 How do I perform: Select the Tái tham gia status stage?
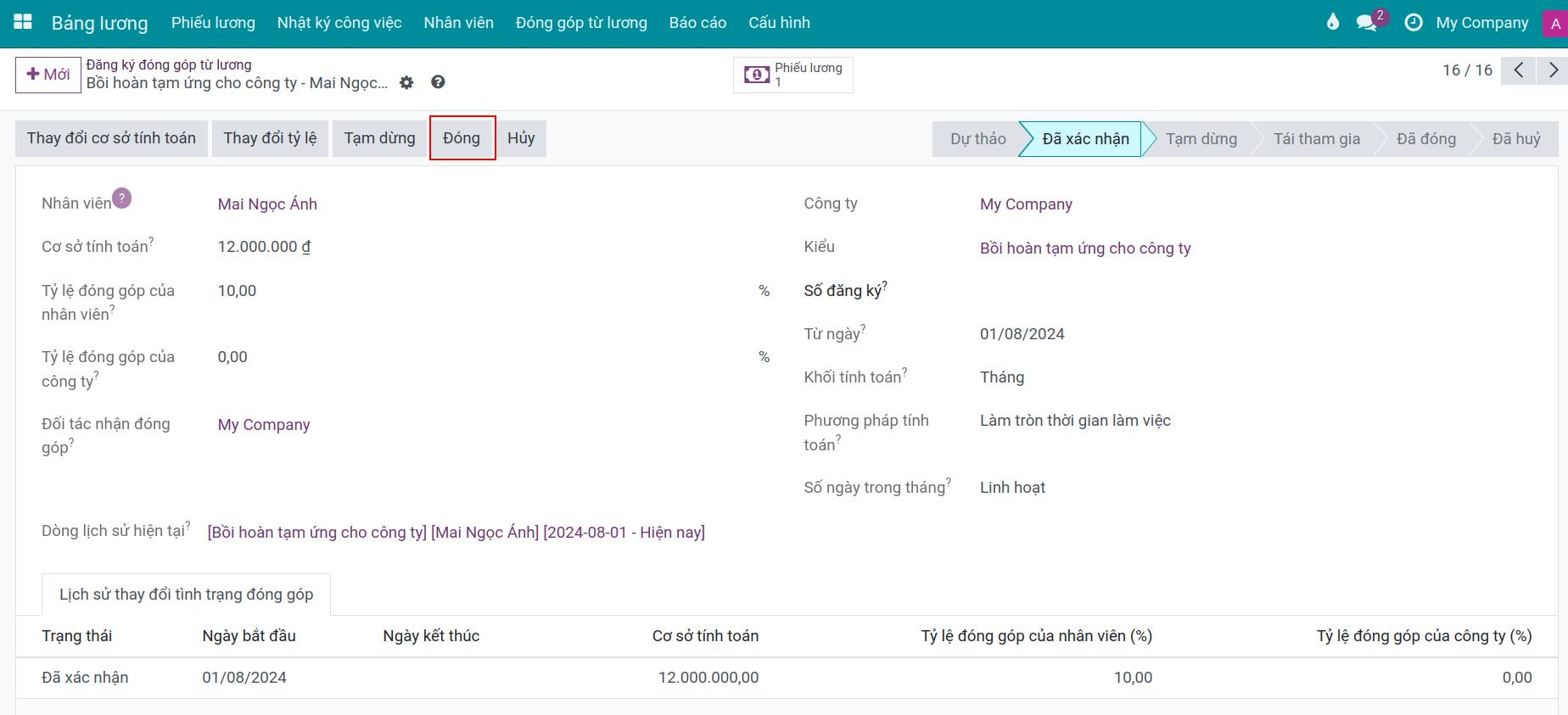[x=1316, y=139]
